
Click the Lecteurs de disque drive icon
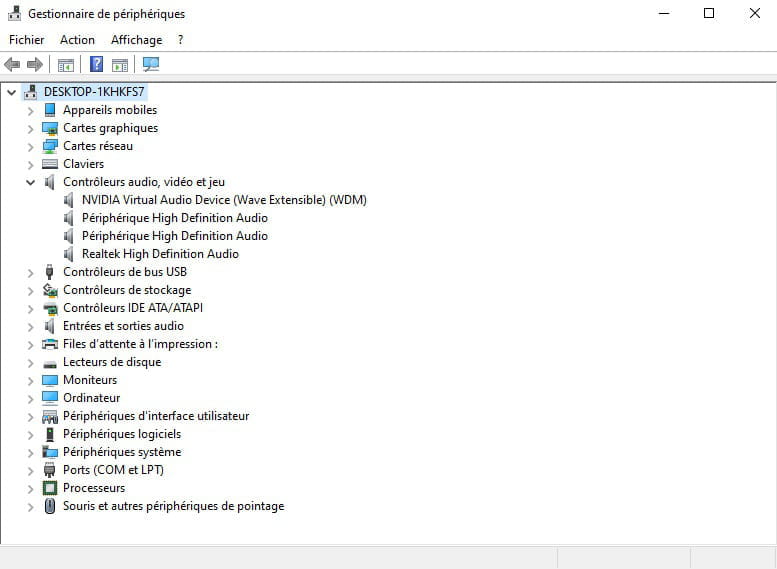(x=50, y=364)
